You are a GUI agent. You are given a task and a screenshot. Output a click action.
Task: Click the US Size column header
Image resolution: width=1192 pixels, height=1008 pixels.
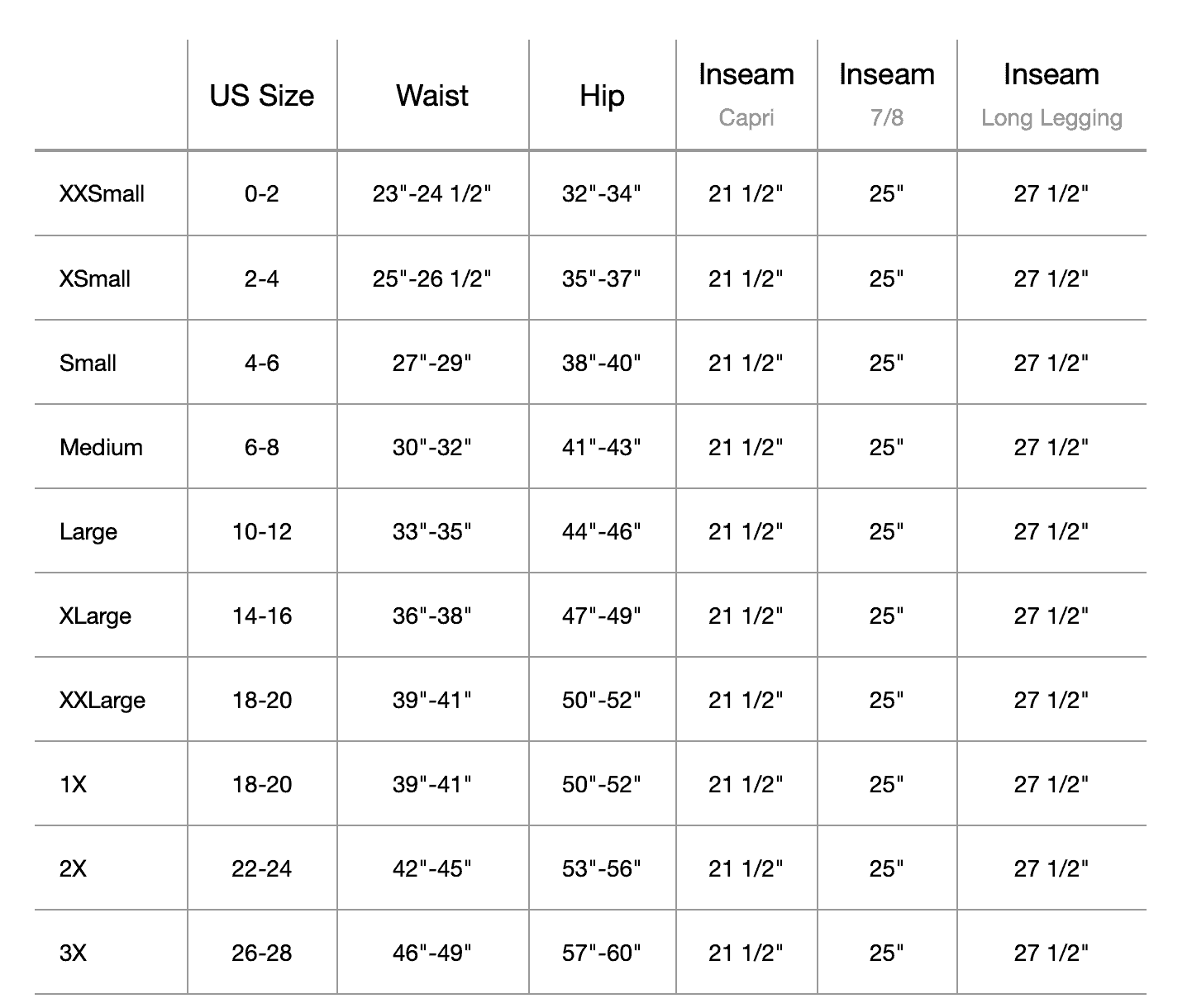pyautogui.click(x=262, y=96)
